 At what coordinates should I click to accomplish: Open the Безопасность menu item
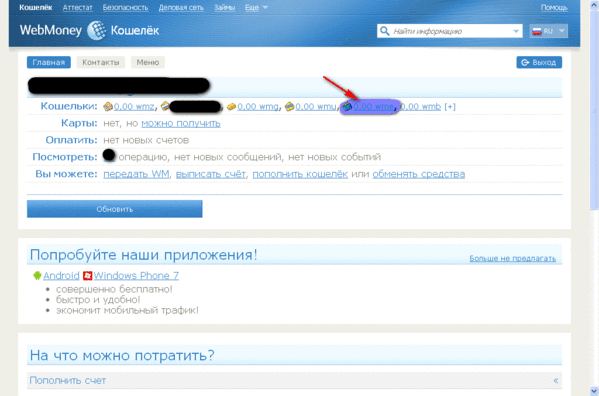125,7
